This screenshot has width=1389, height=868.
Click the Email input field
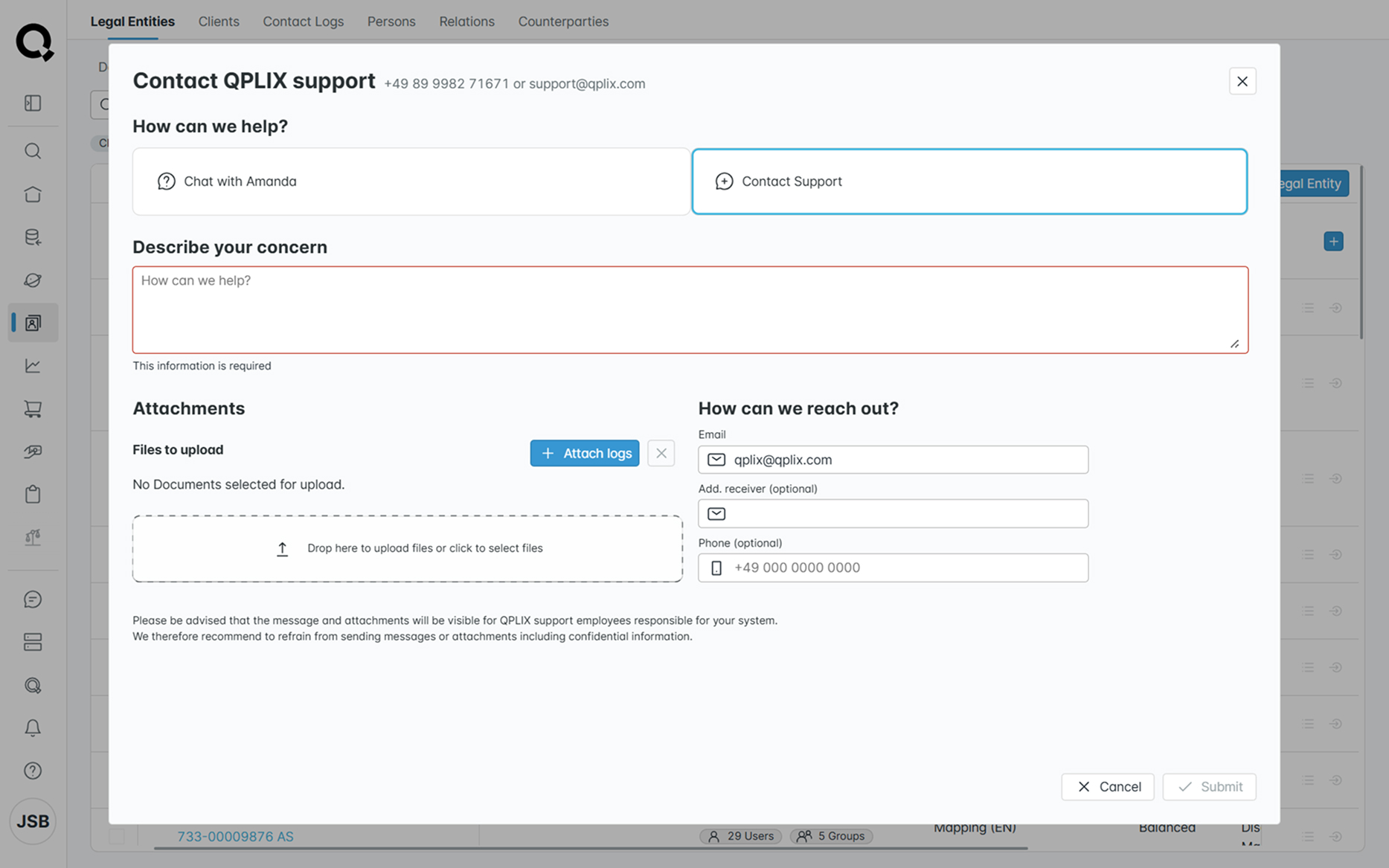894,460
